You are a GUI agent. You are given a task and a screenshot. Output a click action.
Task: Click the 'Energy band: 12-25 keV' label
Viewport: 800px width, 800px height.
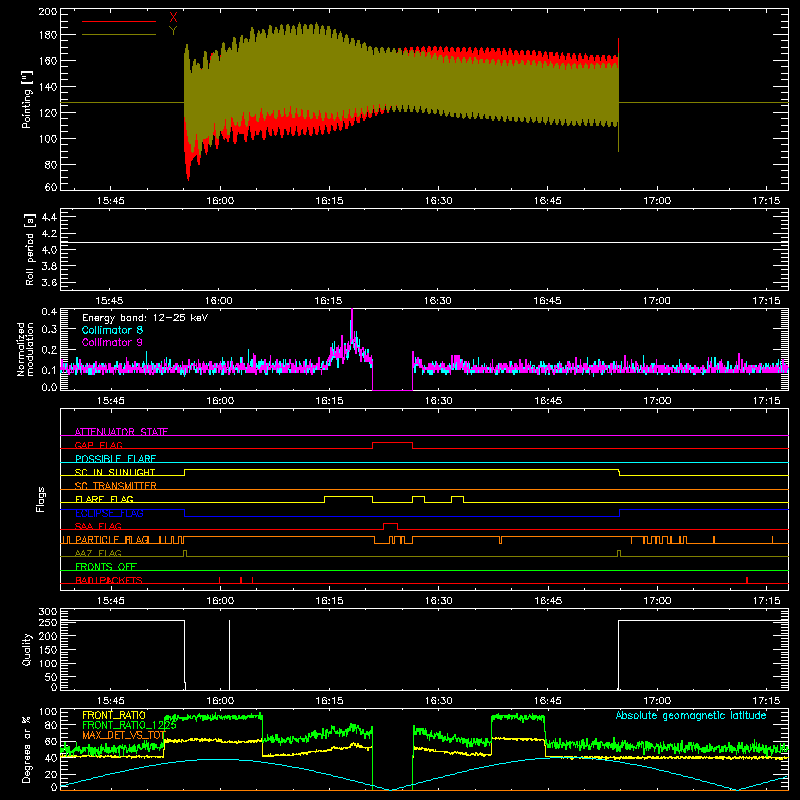pos(145,318)
